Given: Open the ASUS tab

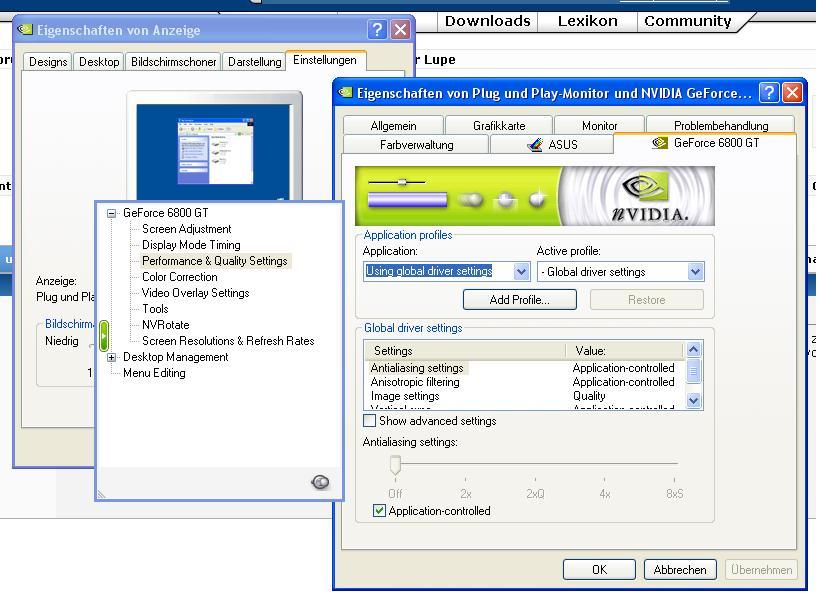Looking at the screenshot, I should click(x=552, y=144).
